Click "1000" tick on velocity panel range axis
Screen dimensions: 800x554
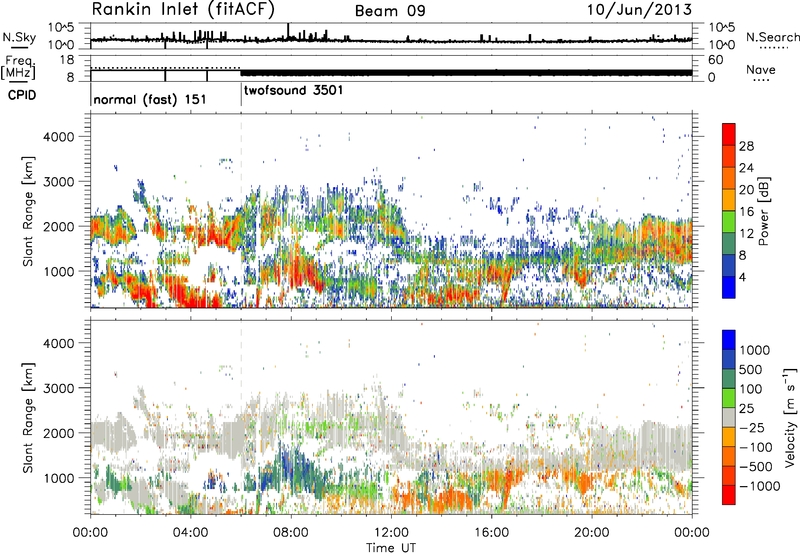pyautogui.click(x=58, y=478)
